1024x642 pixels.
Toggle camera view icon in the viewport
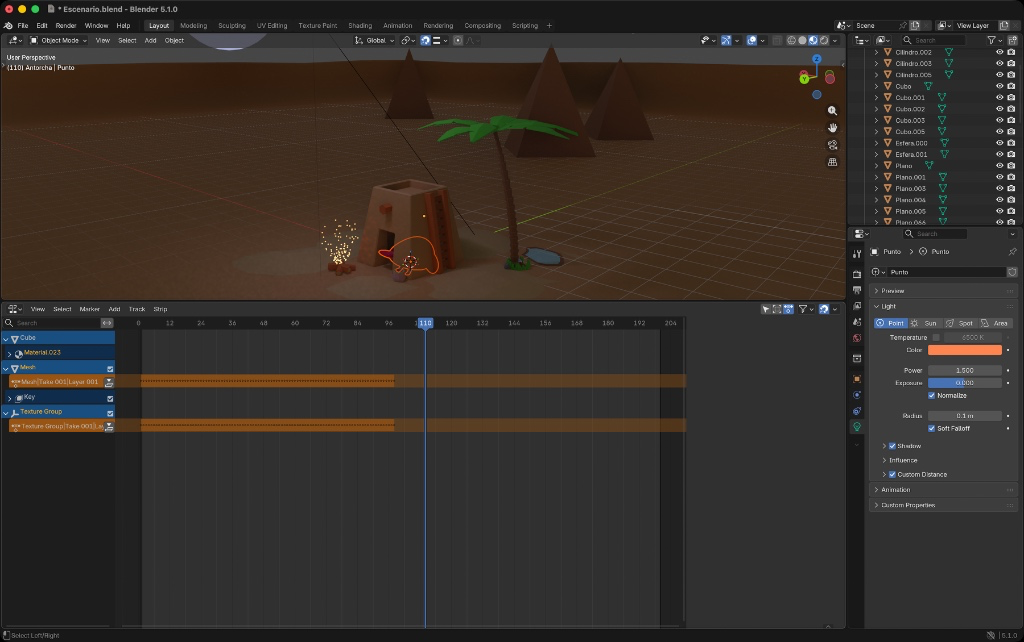832,145
